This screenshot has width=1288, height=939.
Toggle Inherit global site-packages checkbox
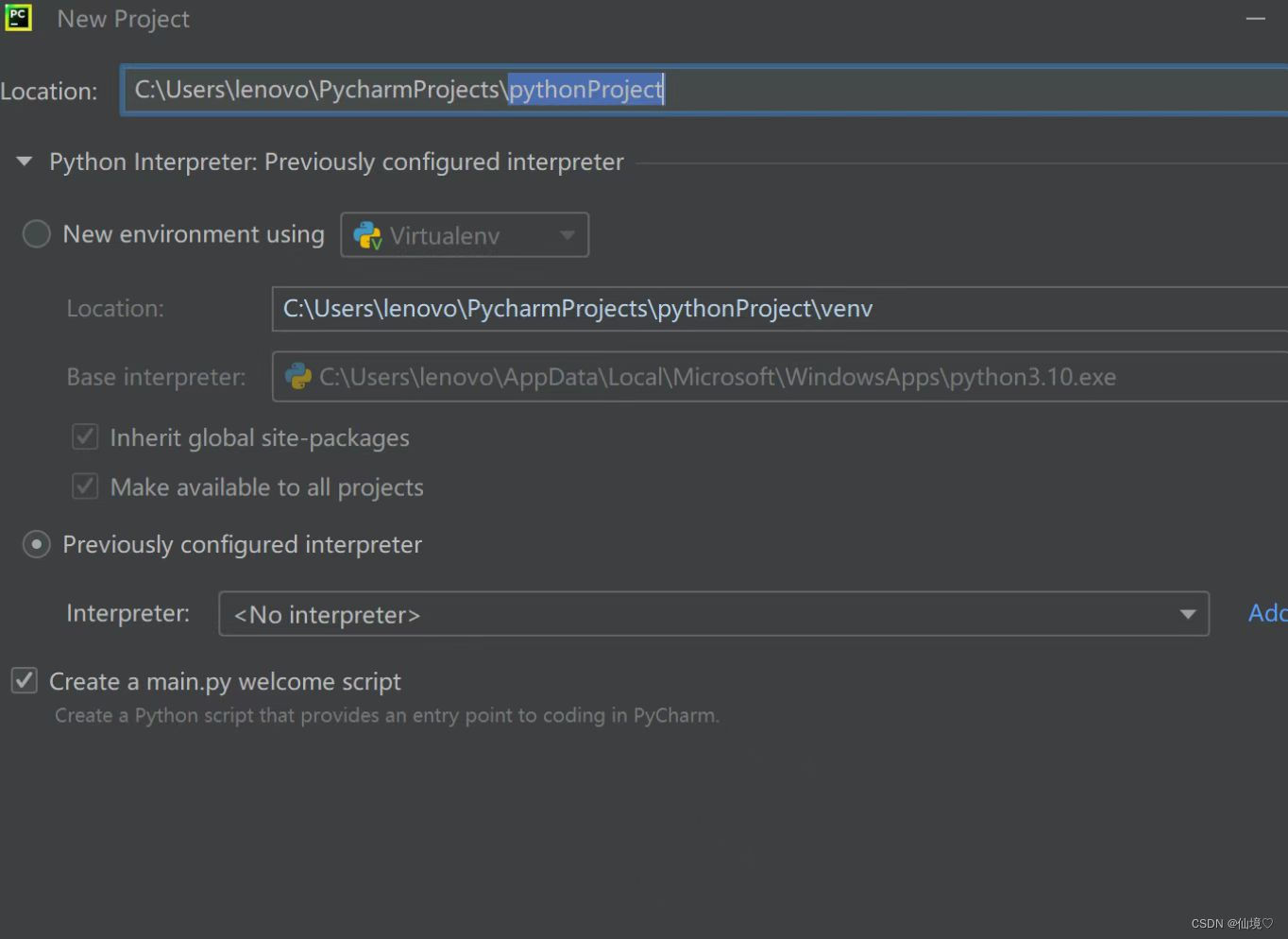pyautogui.click(x=86, y=436)
